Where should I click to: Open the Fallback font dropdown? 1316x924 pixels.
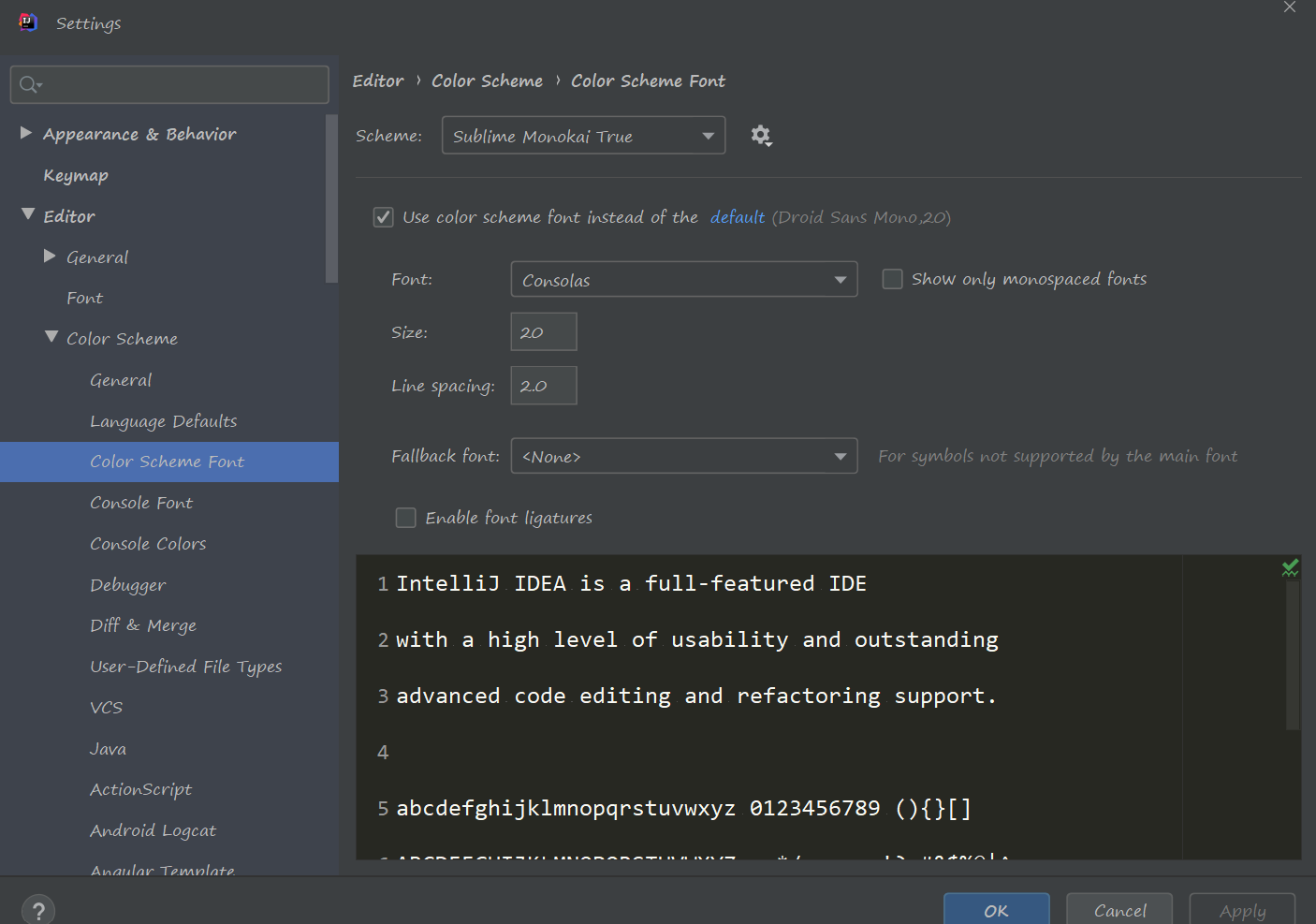point(683,456)
